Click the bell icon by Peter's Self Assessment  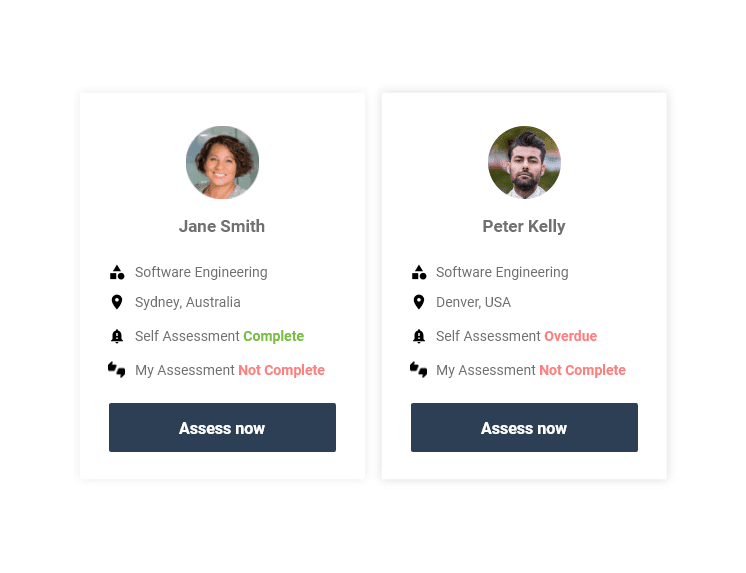click(x=419, y=336)
